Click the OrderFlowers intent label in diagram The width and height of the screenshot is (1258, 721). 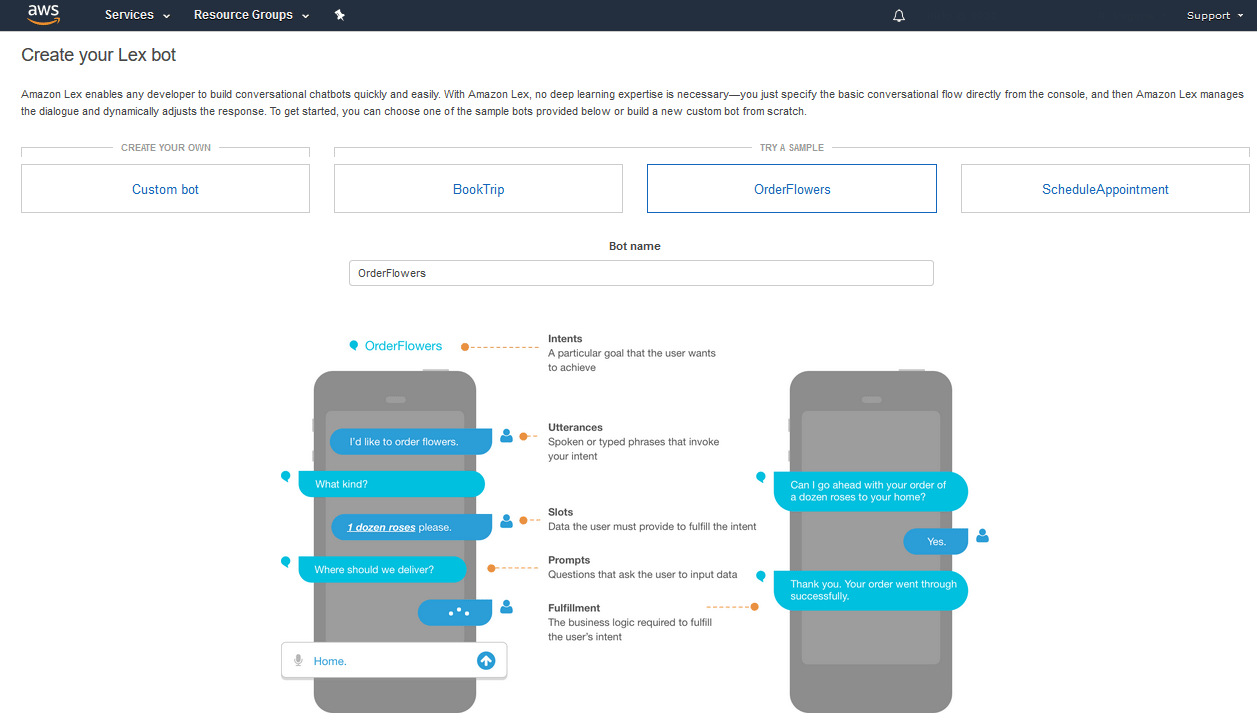coord(403,346)
